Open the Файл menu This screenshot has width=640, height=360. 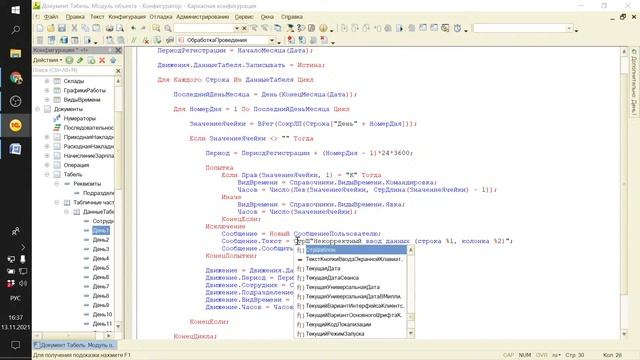[x=51, y=17]
